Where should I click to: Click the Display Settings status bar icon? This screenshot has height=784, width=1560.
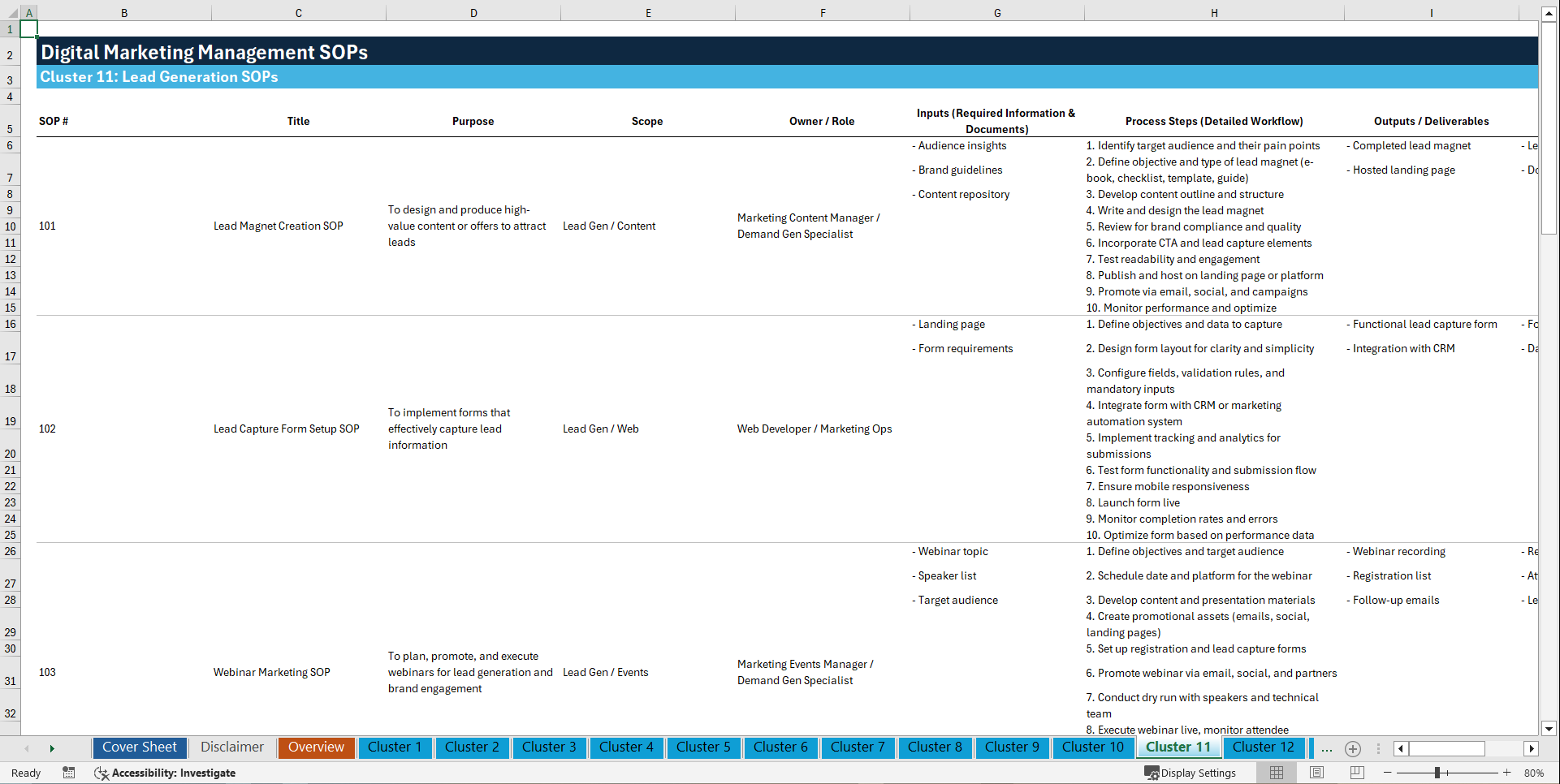tap(1191, 773)
